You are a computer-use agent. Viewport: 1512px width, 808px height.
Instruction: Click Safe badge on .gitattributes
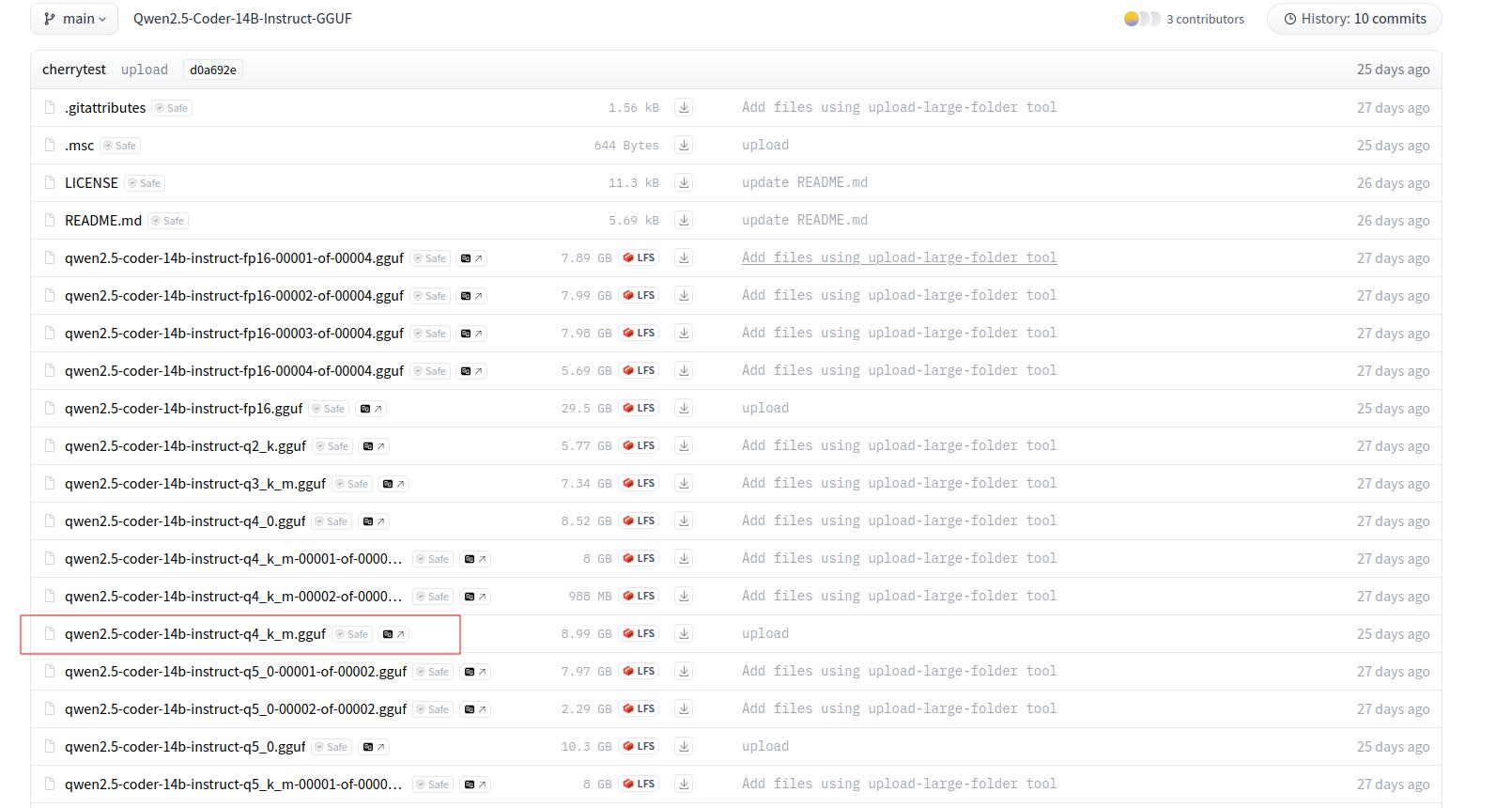[172, 108]
